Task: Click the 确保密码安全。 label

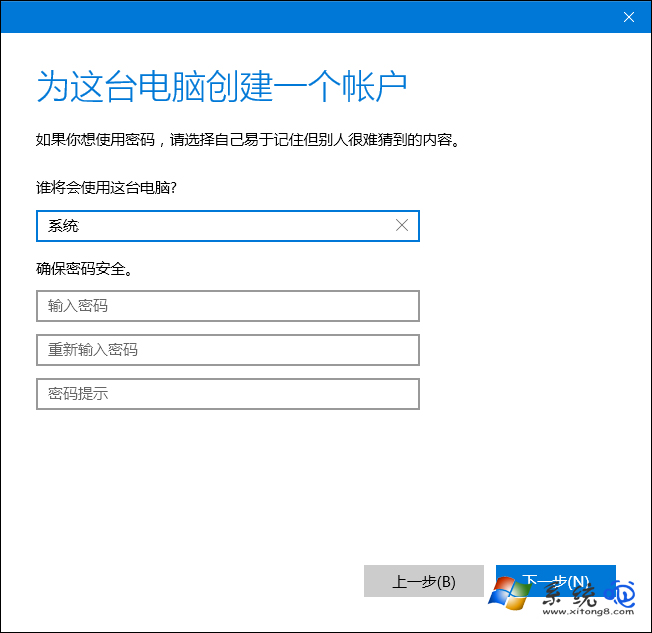Action: coord(85,268)
